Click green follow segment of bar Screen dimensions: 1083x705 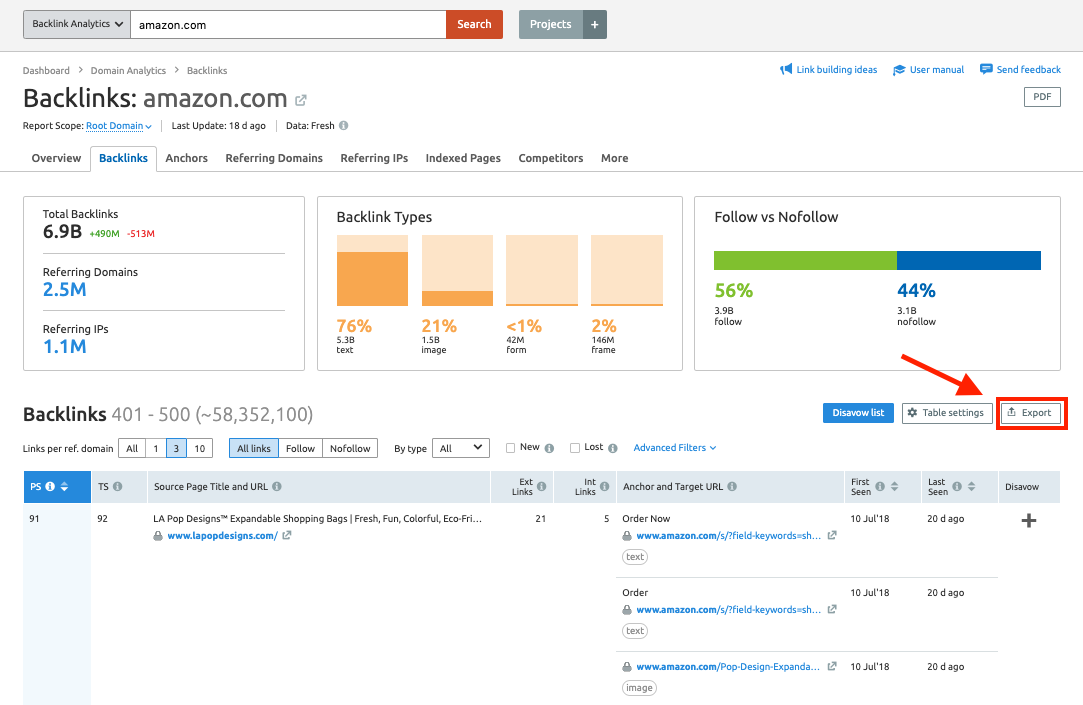coord(805,260)
